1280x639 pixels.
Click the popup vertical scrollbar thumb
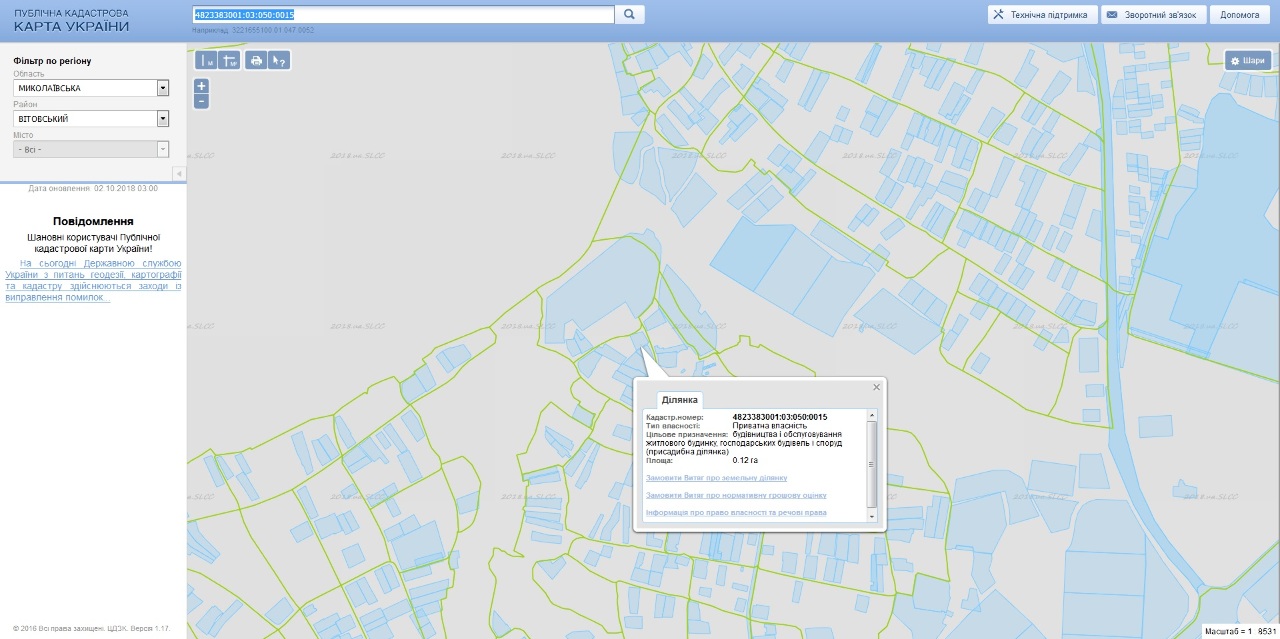[872, 463]
